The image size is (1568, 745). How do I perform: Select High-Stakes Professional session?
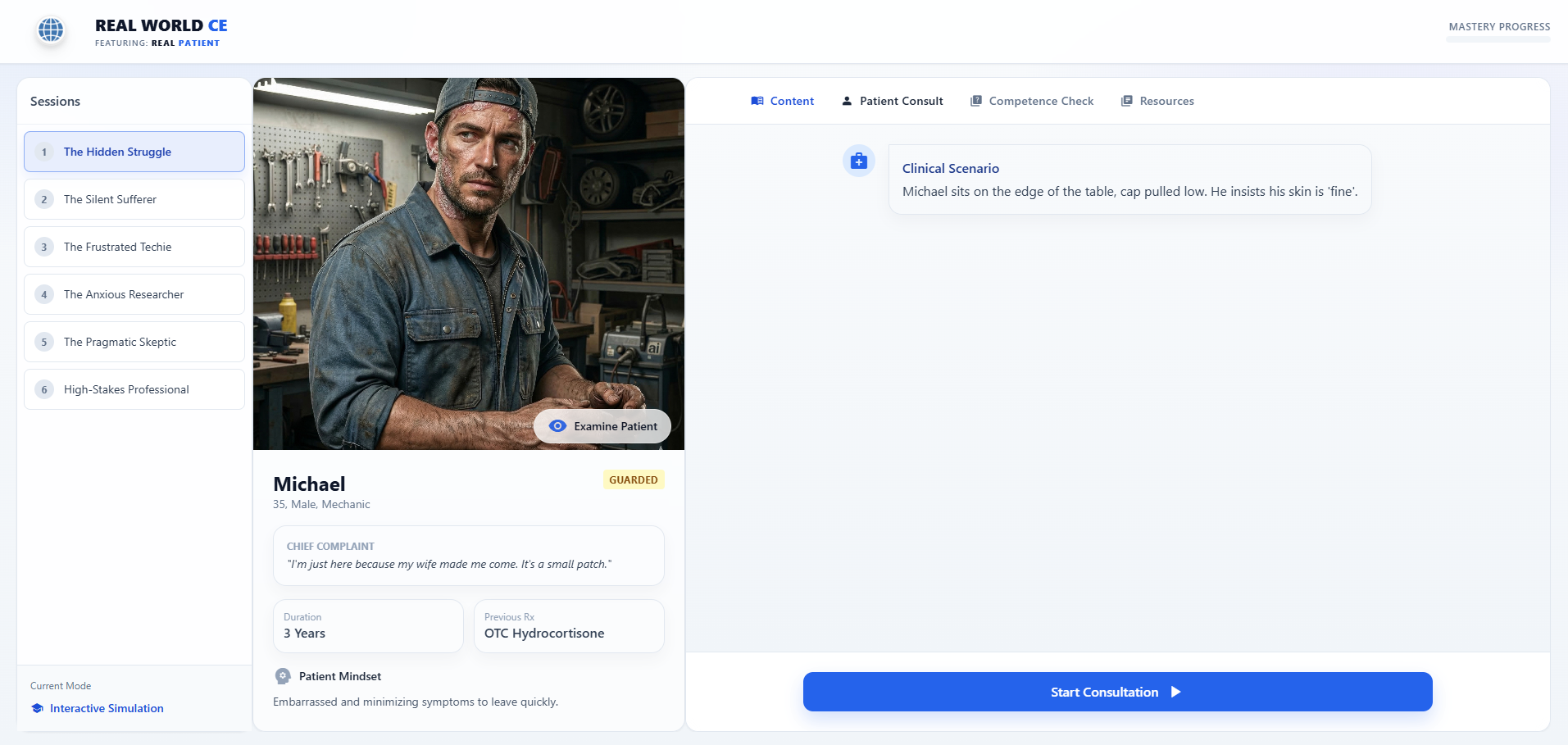[134, 389]
